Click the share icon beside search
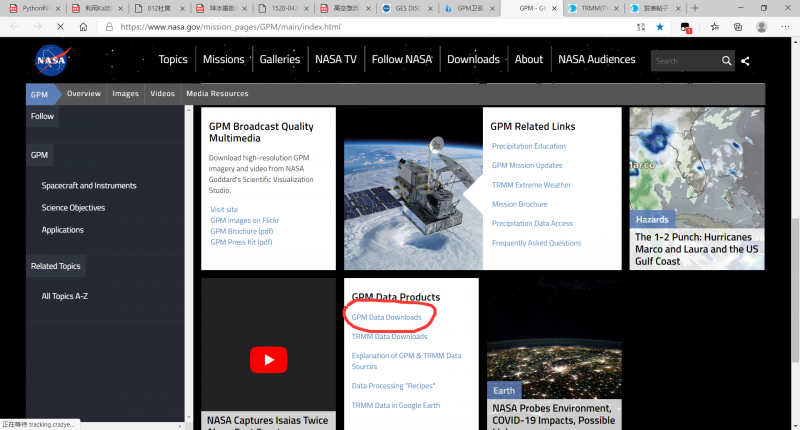Image resolution: width=800 pixels, height=430 pixels. [746, 61]
